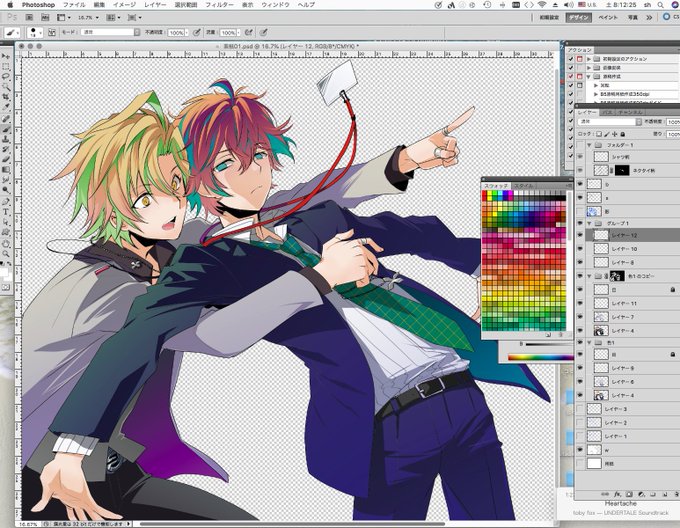
Task: Click the foreground color square in toolbox
Action: coord(4,272)
